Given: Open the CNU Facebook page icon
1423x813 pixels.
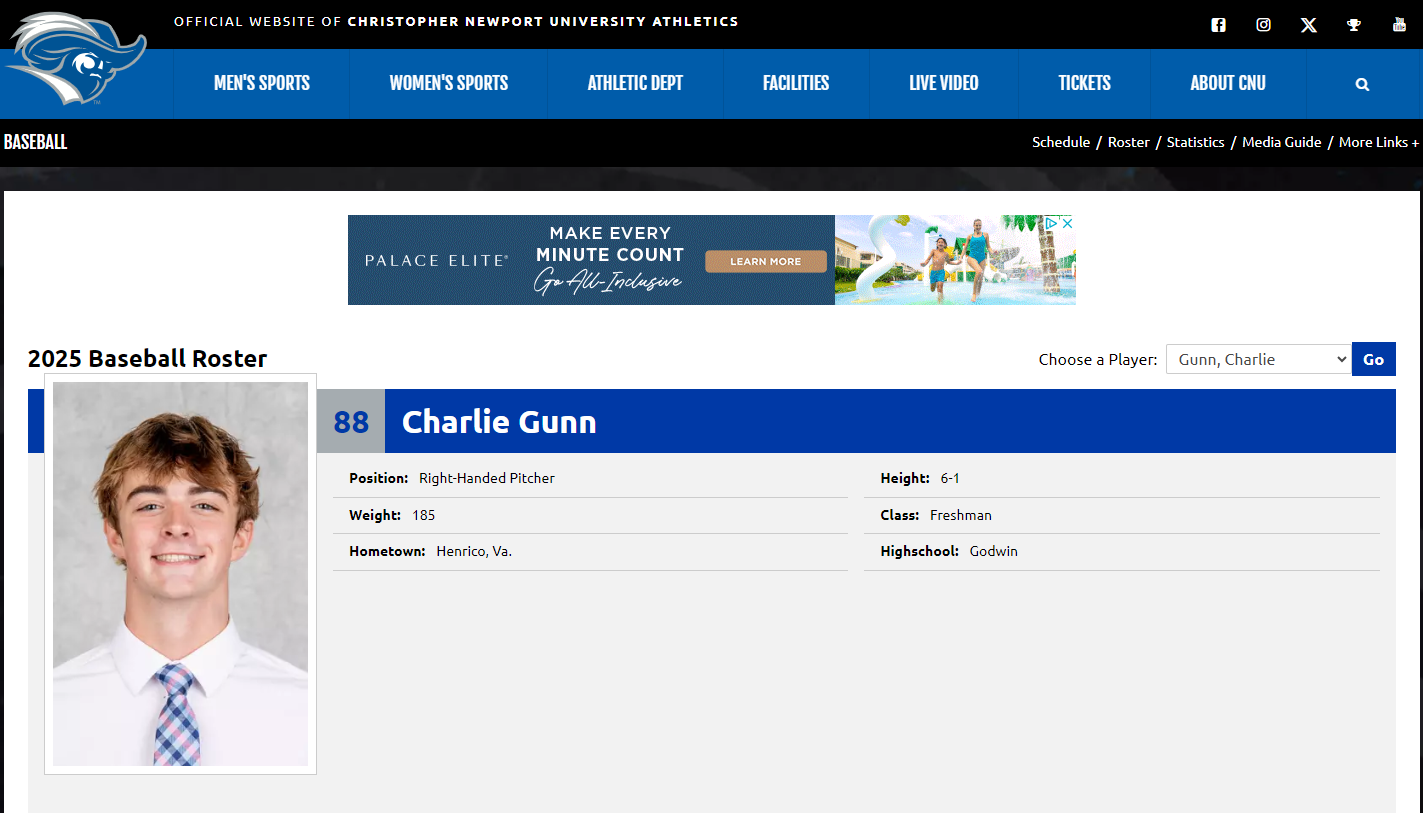Looking at the screenshot, I should pos(1218,24).
